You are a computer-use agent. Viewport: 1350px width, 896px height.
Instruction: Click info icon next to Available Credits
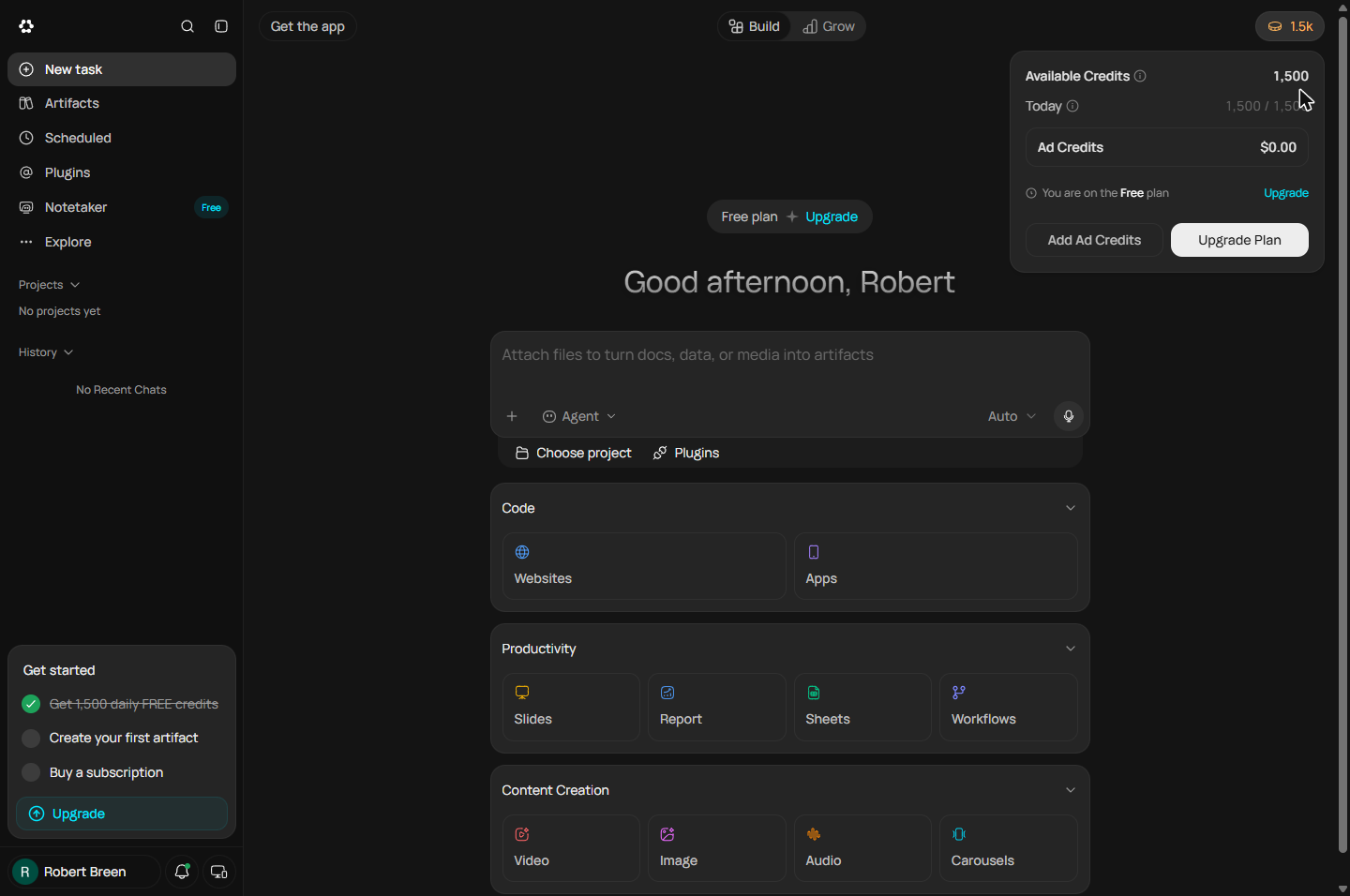(1140, 76)
